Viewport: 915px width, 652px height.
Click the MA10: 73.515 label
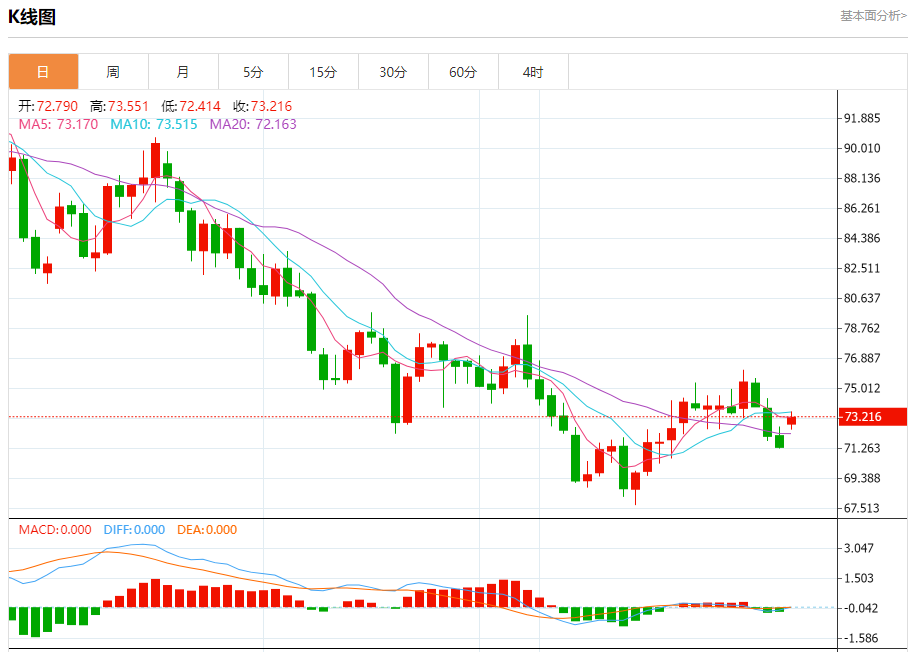click(154, 124)
